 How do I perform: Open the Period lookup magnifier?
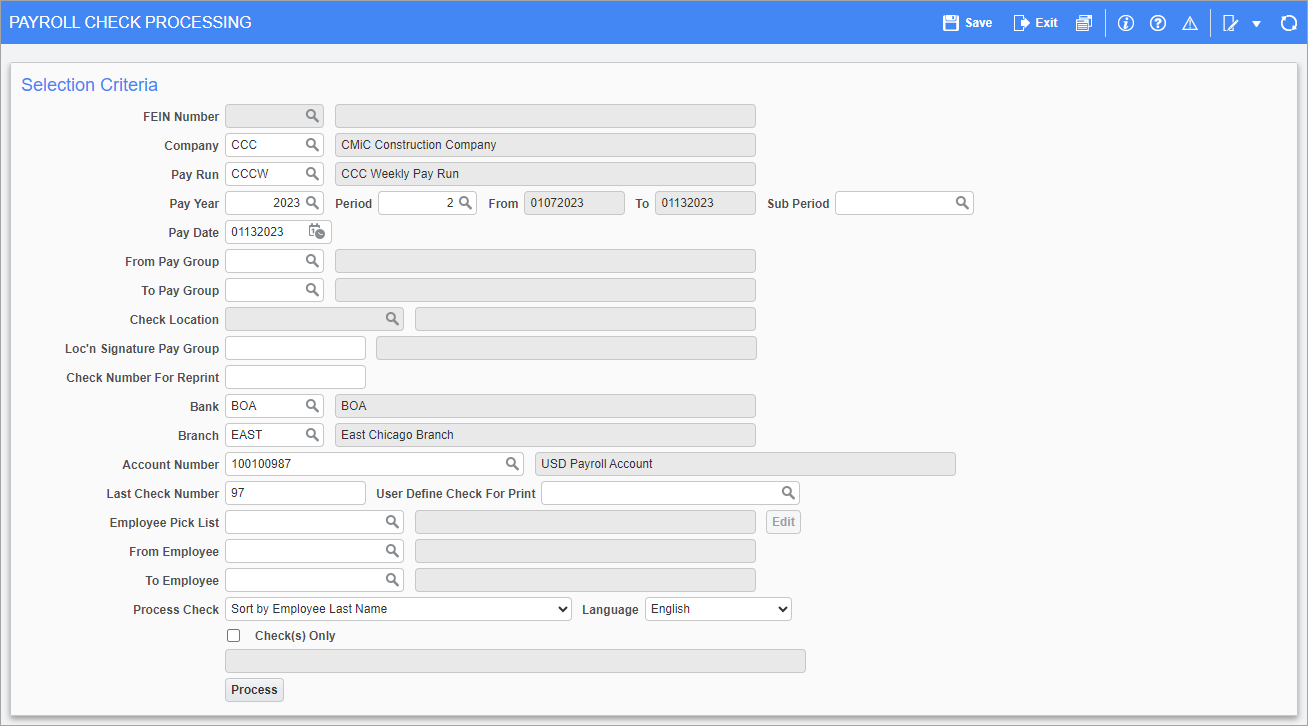(465, 203)
